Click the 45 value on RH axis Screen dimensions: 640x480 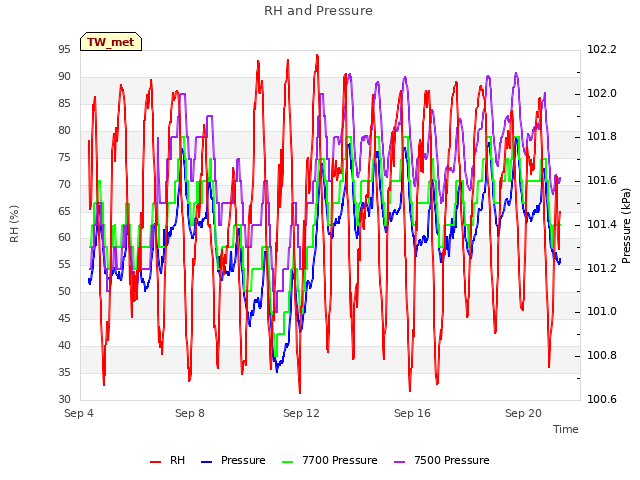click(x=64, y=318)
